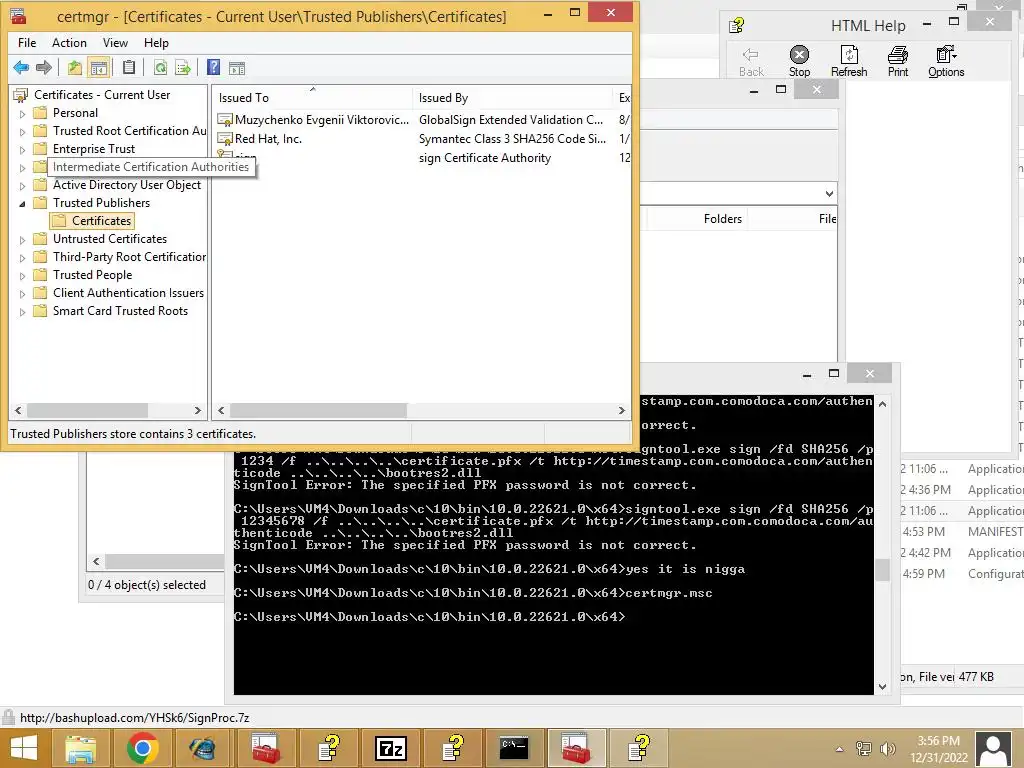The height and width of the screenshot is (768, 1024).
Task: Click the network tray icon
Action: click(x=864, y=748)
